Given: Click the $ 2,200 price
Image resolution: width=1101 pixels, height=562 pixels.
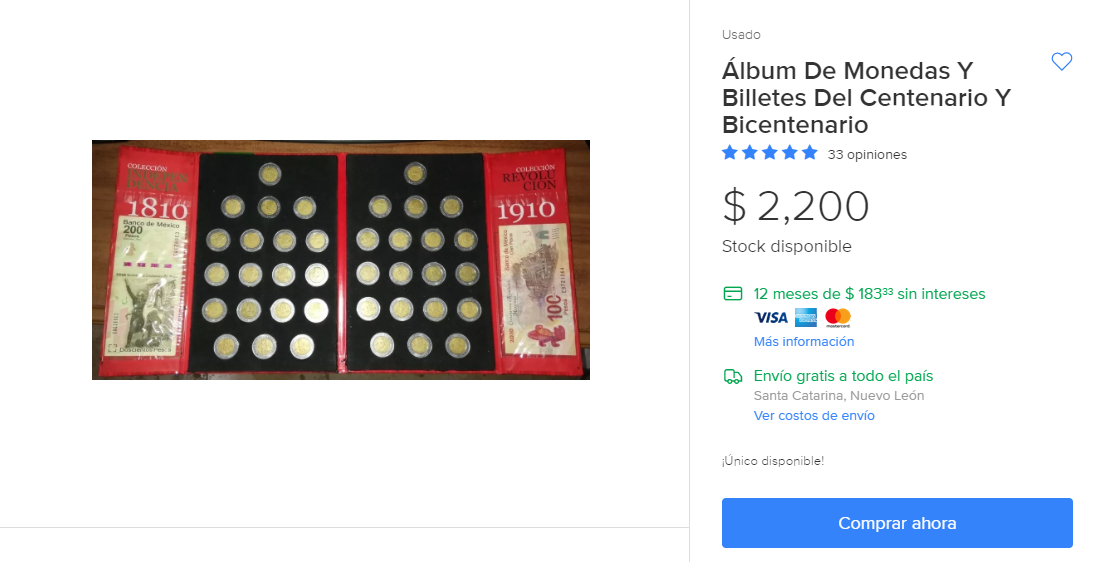Looking at the screenshot, I should click(x=796, y=206).
